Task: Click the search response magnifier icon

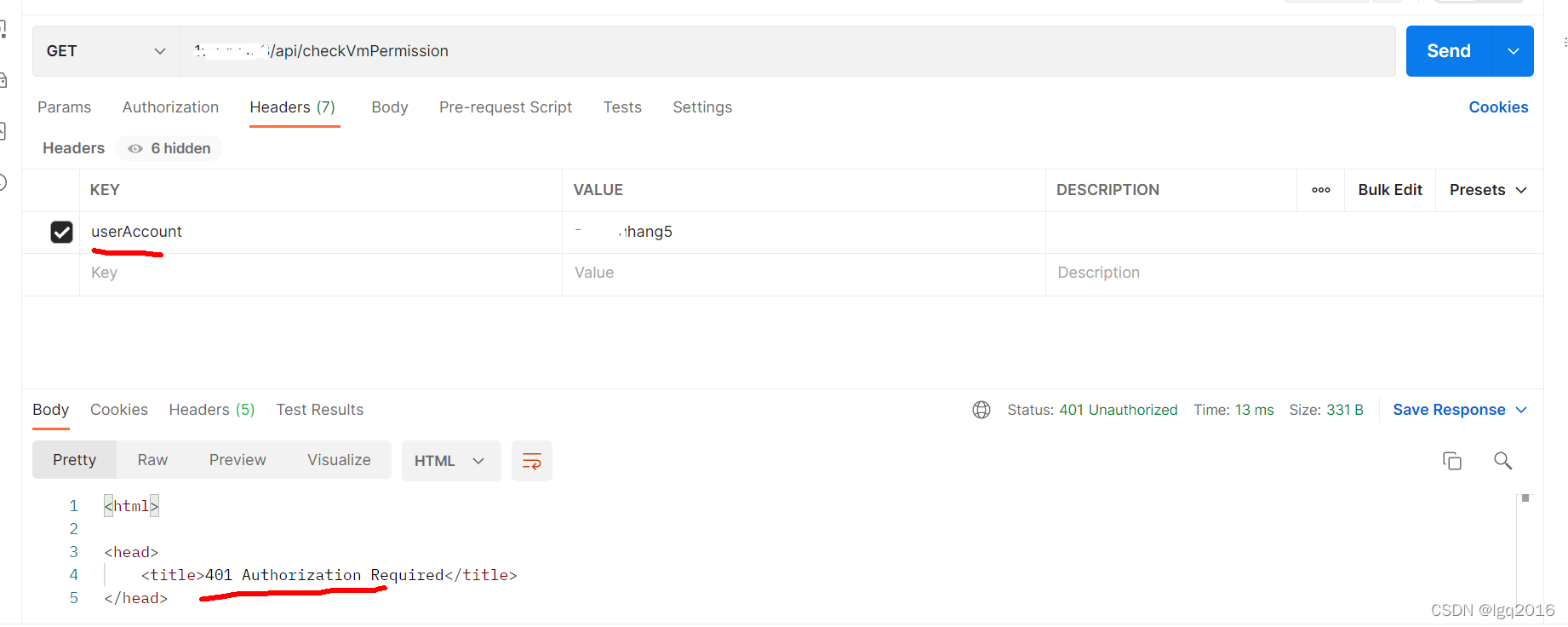Action: pyautogui.click(x=1502, y=461)
